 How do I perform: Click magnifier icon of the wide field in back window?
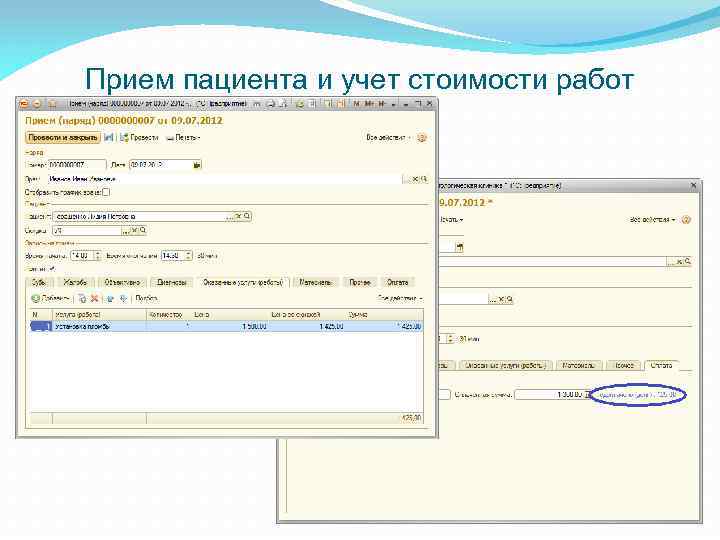pyautogui.click(x=687, y=261)
